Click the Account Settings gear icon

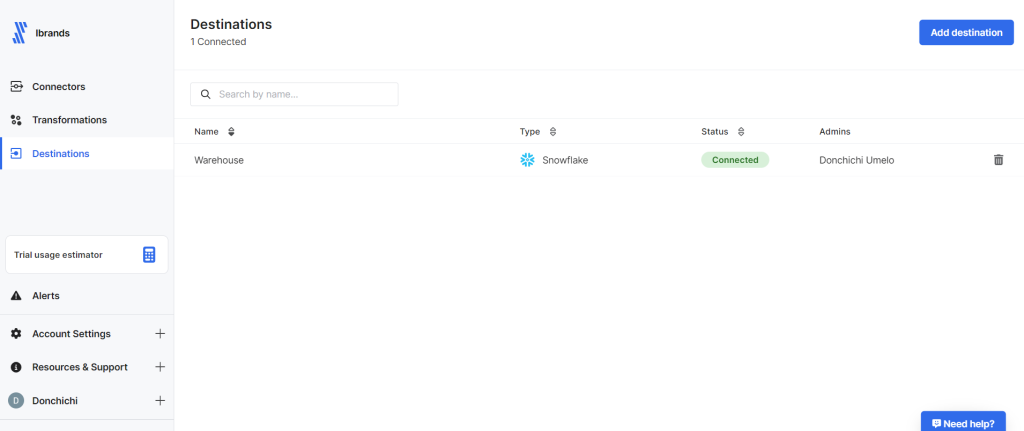[16, 334]
